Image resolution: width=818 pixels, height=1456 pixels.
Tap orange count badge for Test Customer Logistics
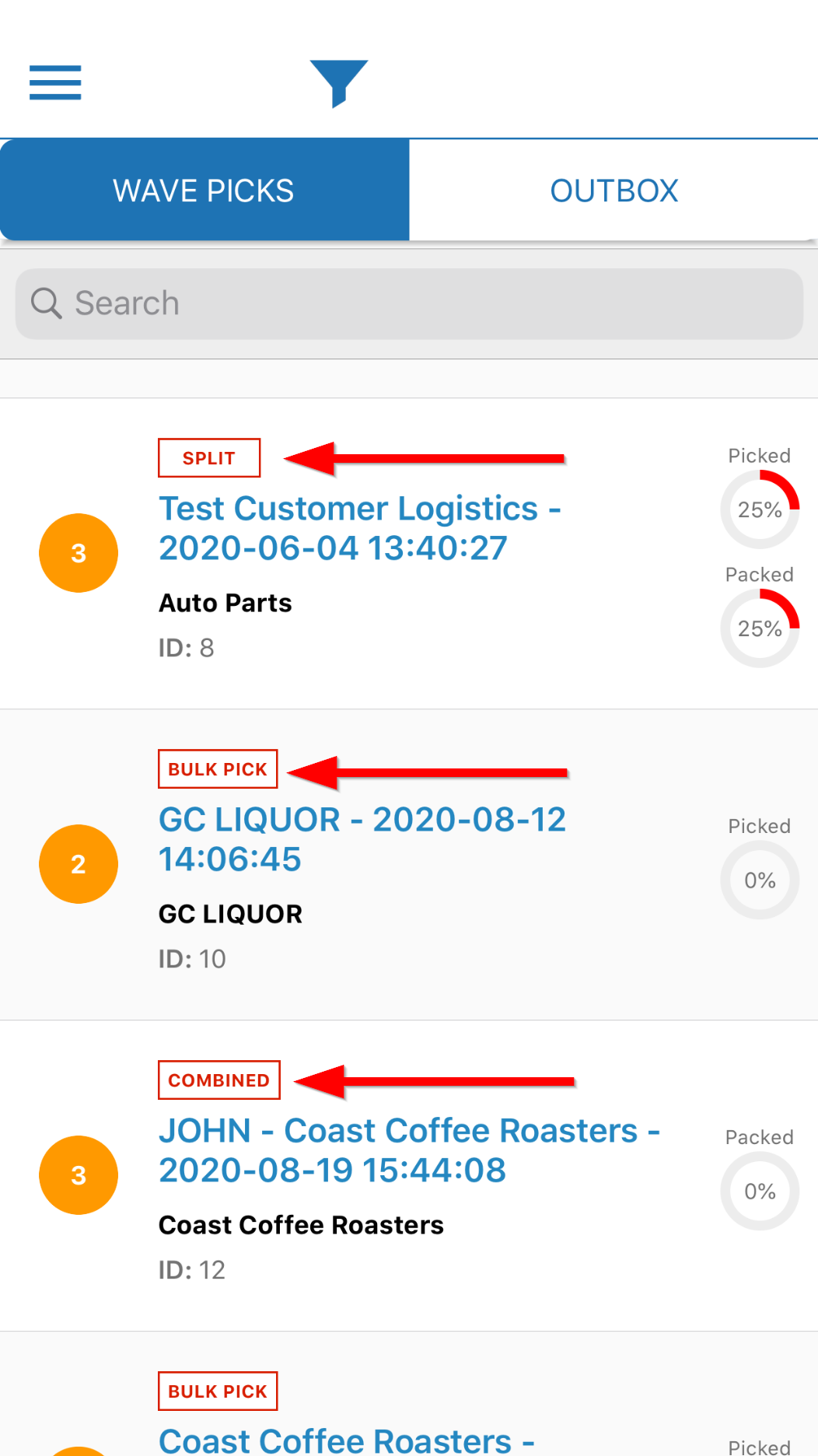[x=79, y=553]
